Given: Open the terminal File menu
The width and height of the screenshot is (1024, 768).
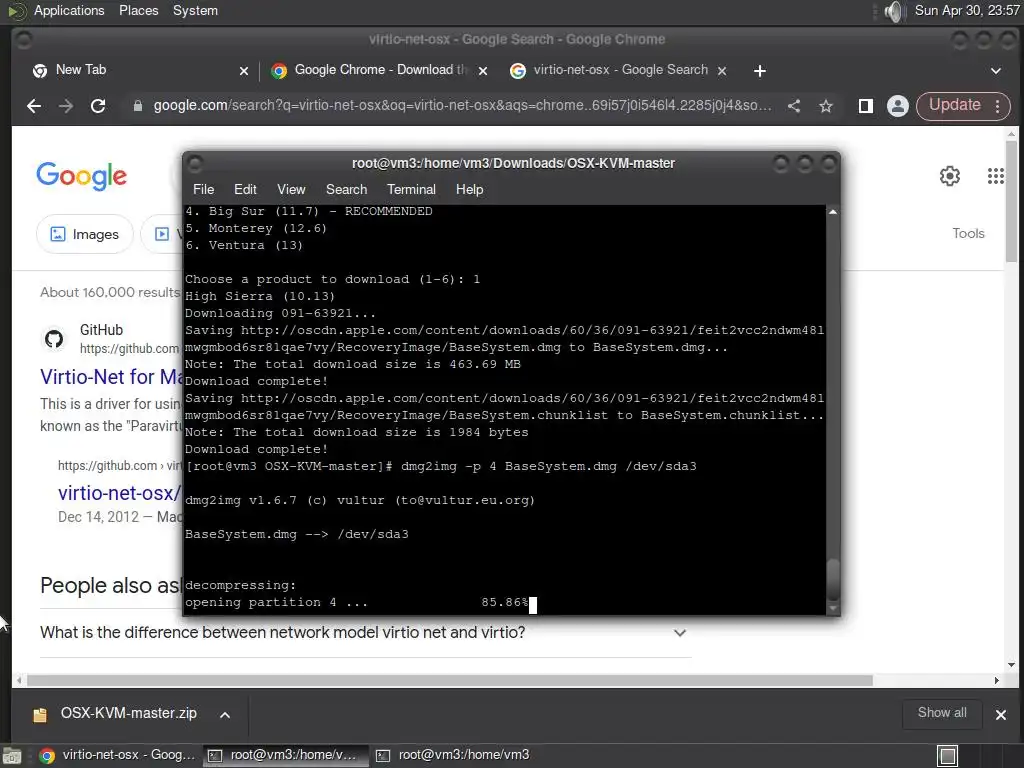Looking at the screenshot, I should click(203, 189).
